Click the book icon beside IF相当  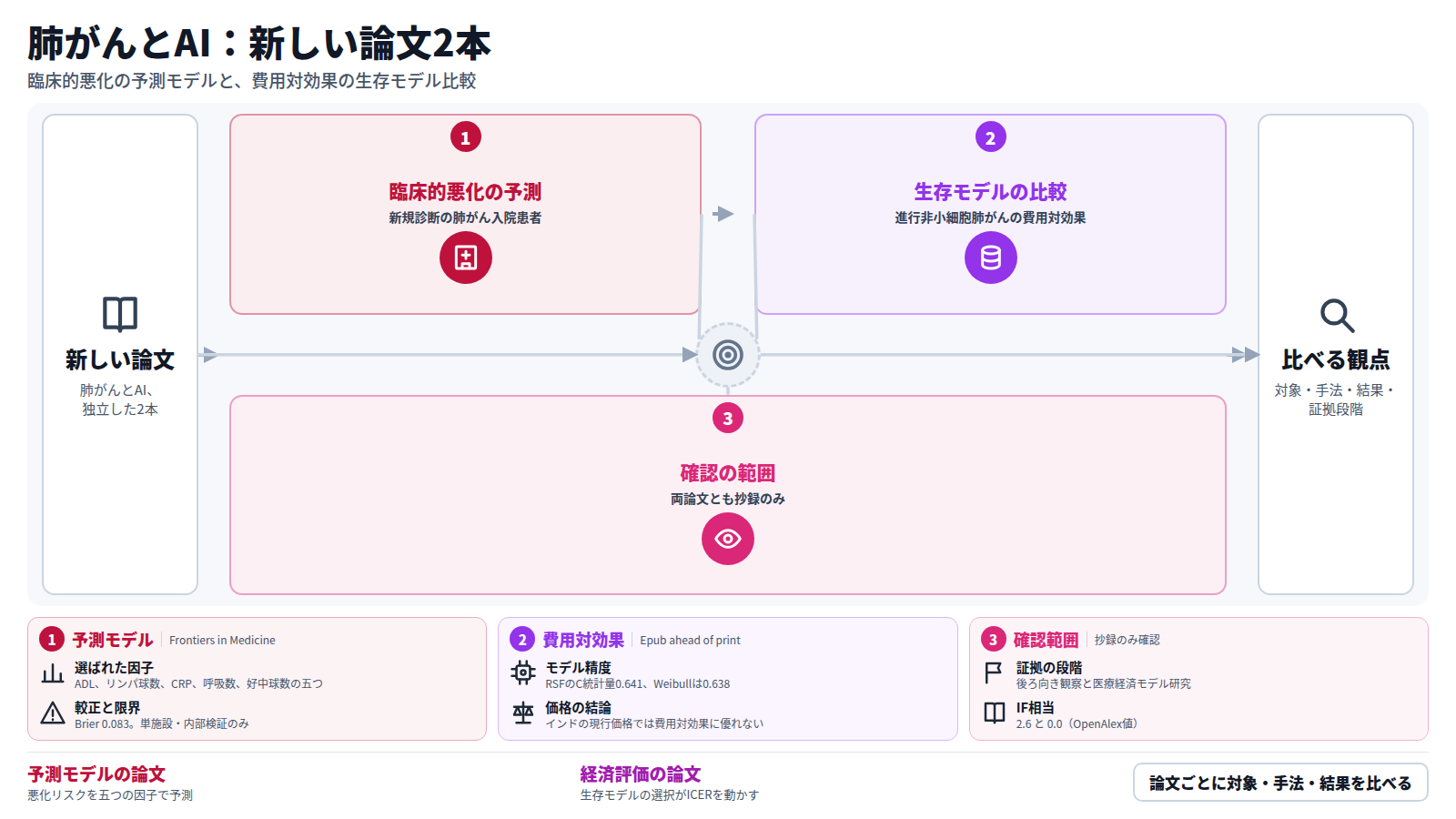(995, 713)
